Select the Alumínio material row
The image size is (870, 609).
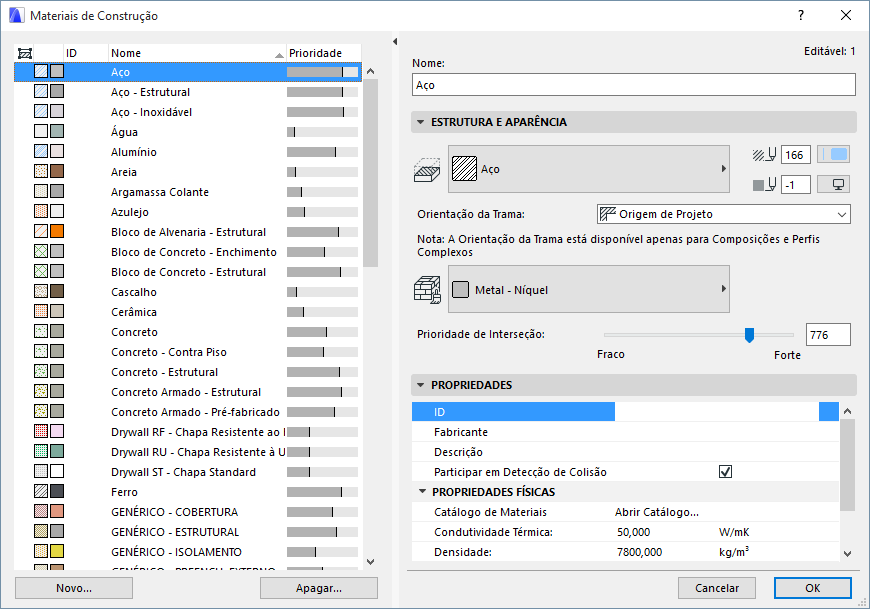[188, 151]
